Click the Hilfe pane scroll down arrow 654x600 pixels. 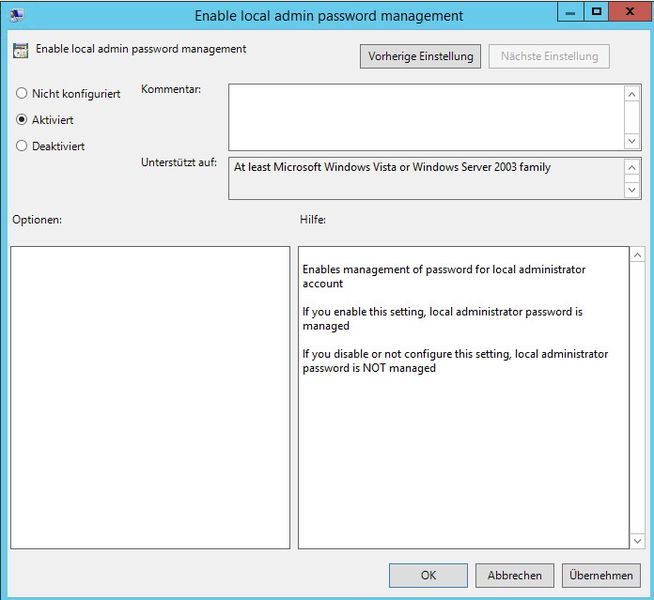(x=637, y=541)
